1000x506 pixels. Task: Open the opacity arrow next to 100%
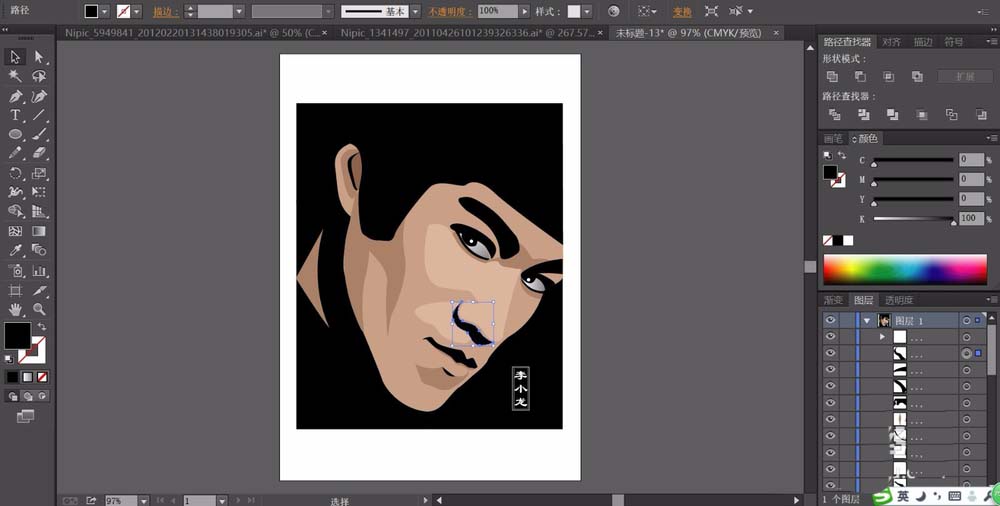pos(524,11)
